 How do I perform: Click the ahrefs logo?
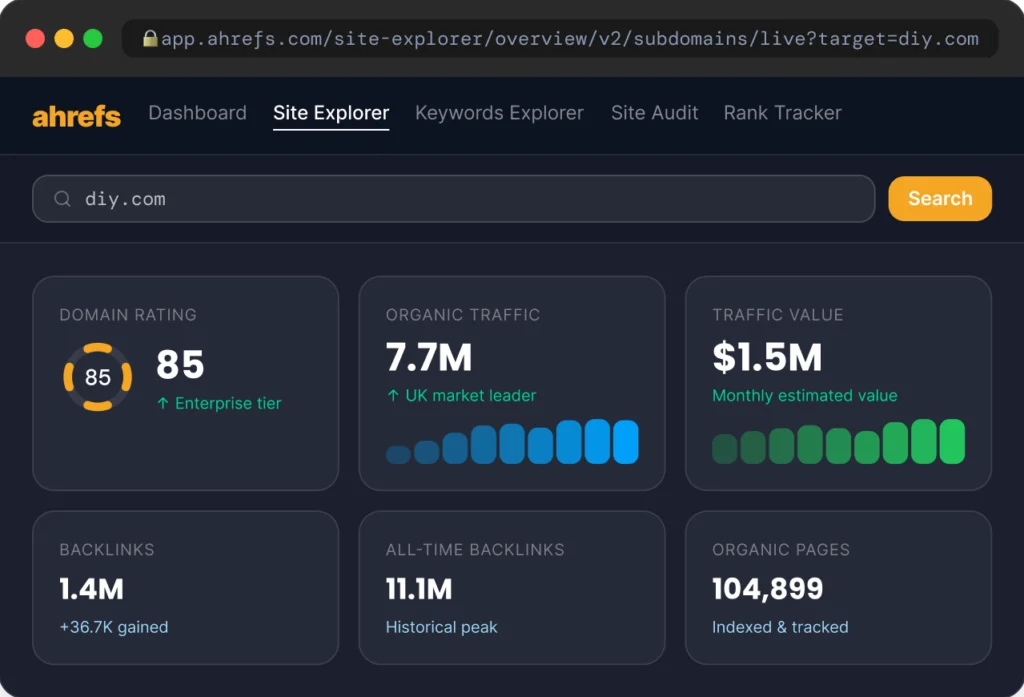point(76,116)
